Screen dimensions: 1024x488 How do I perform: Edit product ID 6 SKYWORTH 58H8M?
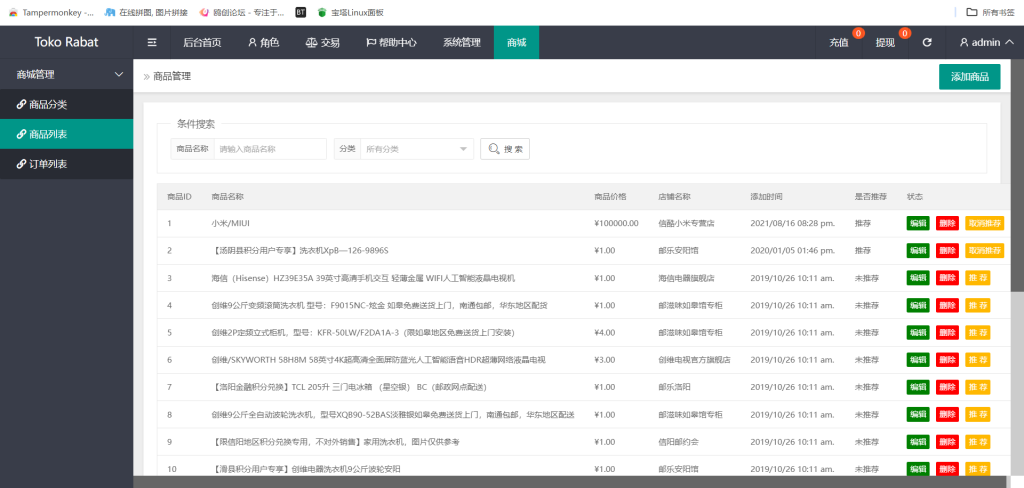(x=918, y=360)
